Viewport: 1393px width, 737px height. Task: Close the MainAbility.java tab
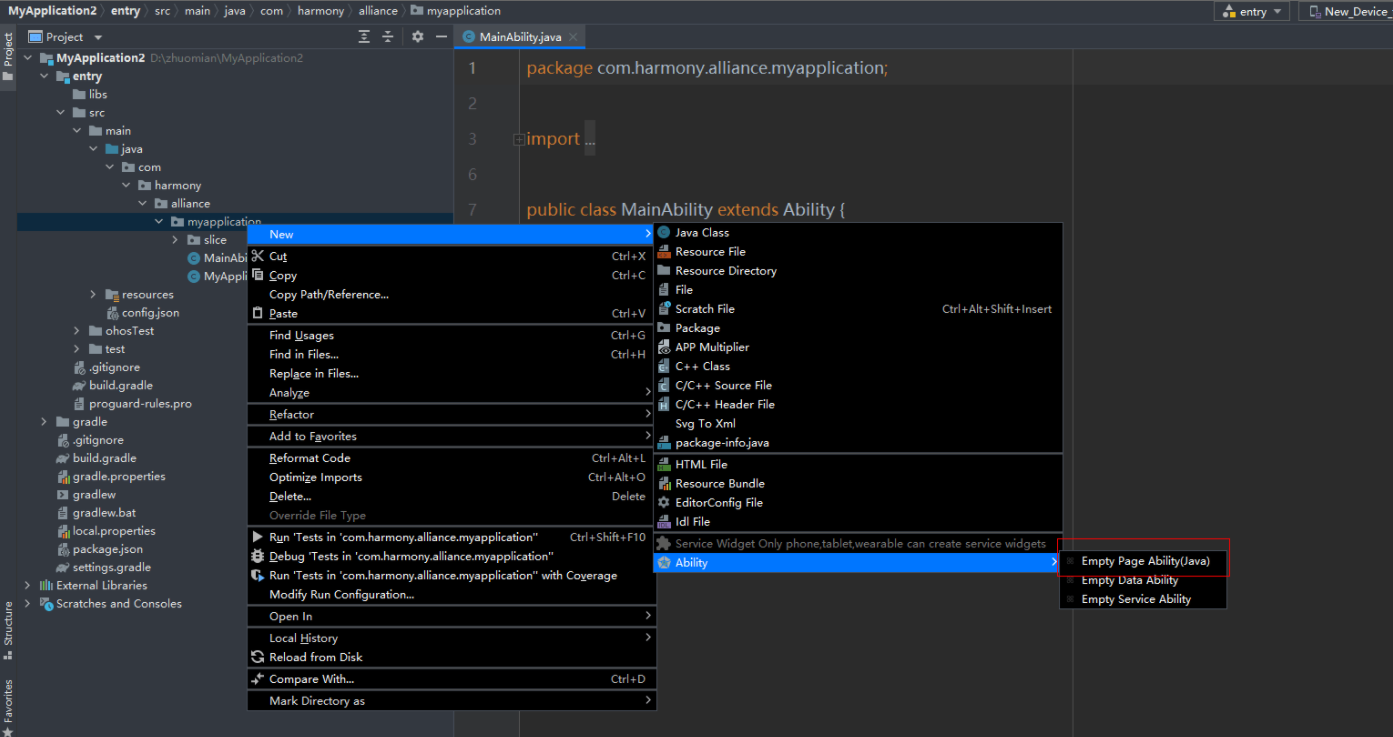click(x=574, y=37)
